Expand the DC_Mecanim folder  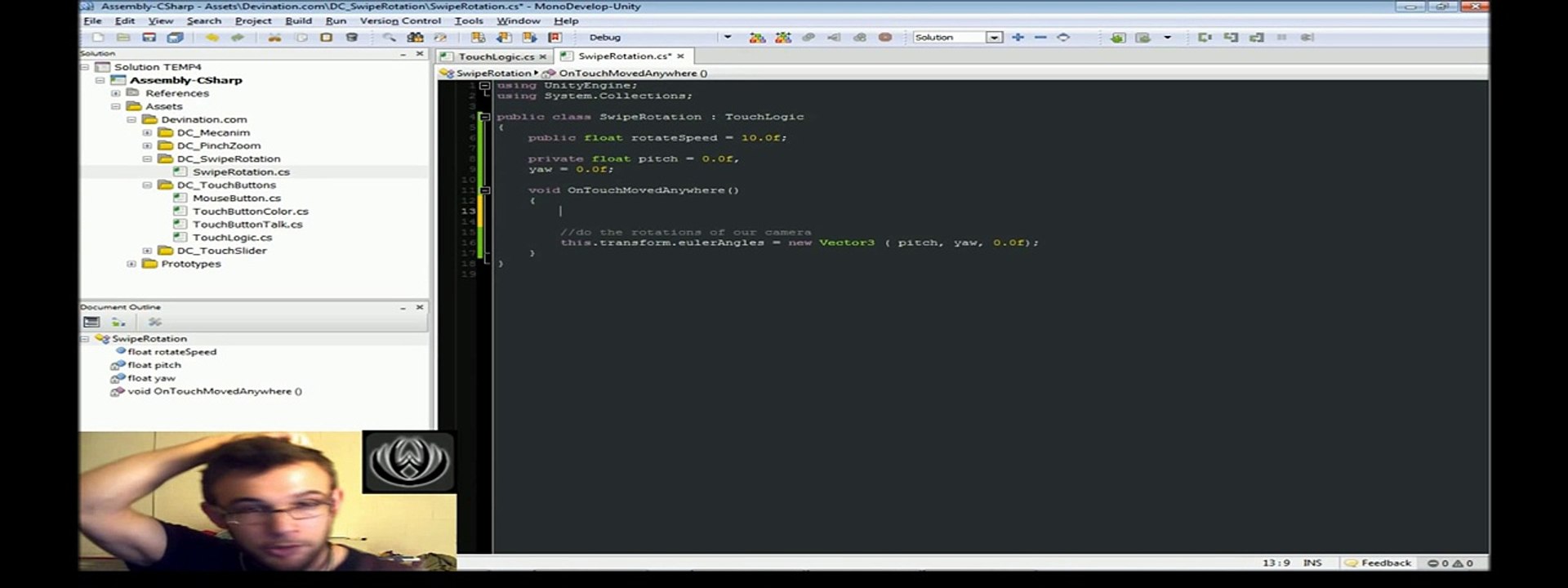147,133
